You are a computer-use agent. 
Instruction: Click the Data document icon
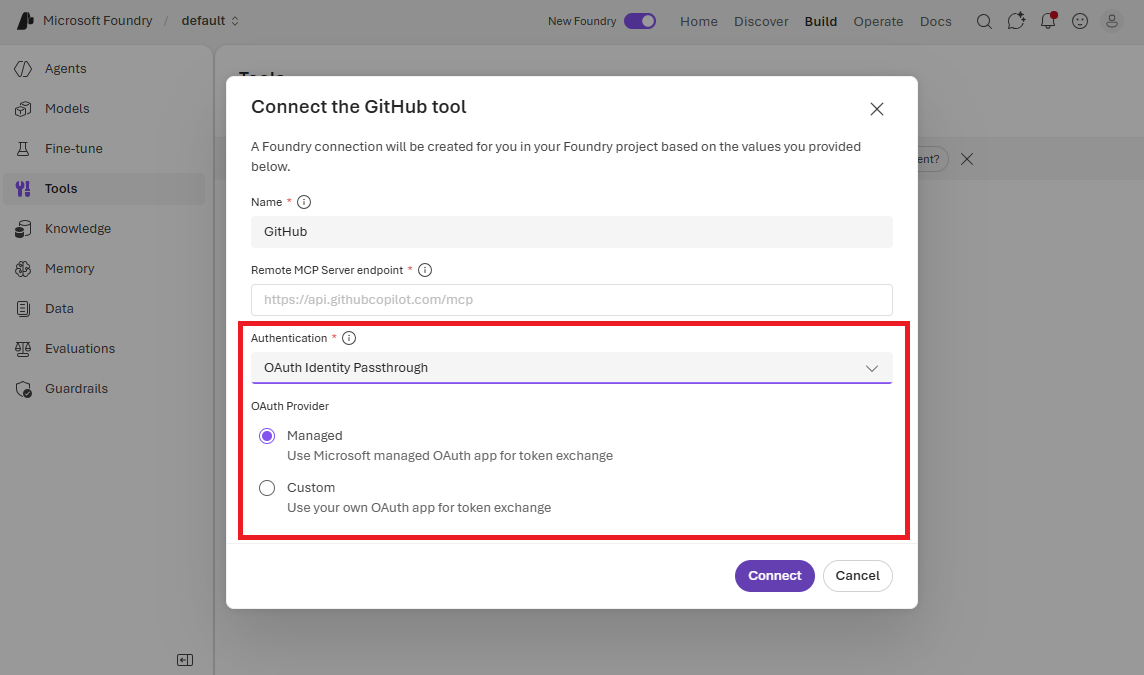pos(23,309)
